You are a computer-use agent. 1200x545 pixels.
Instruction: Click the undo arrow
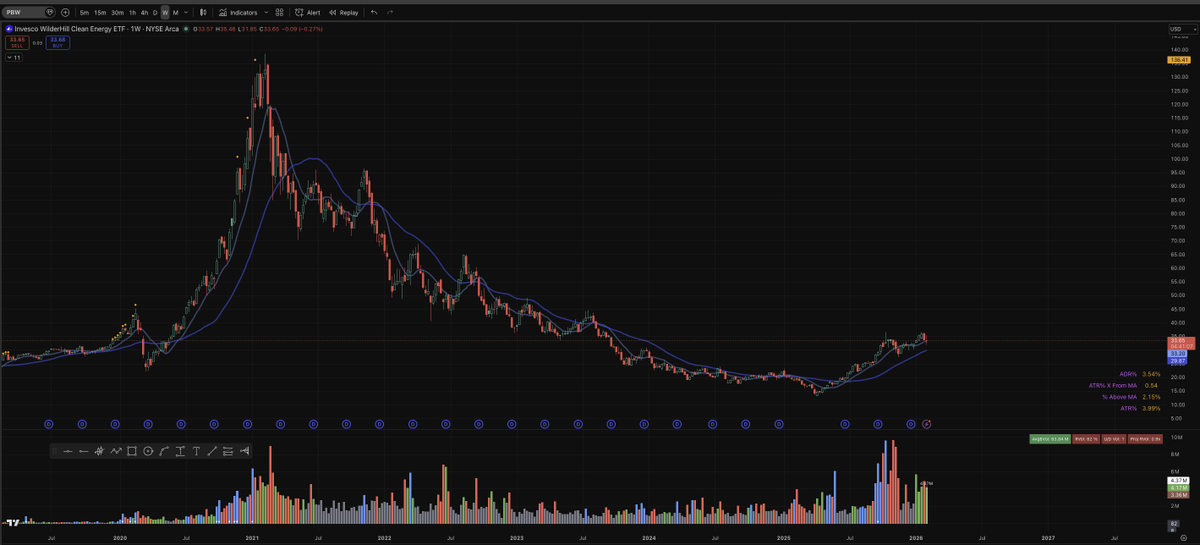click(374, 12)
